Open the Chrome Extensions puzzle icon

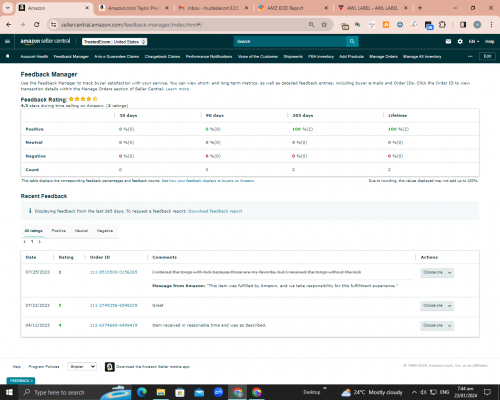(442, 25)
